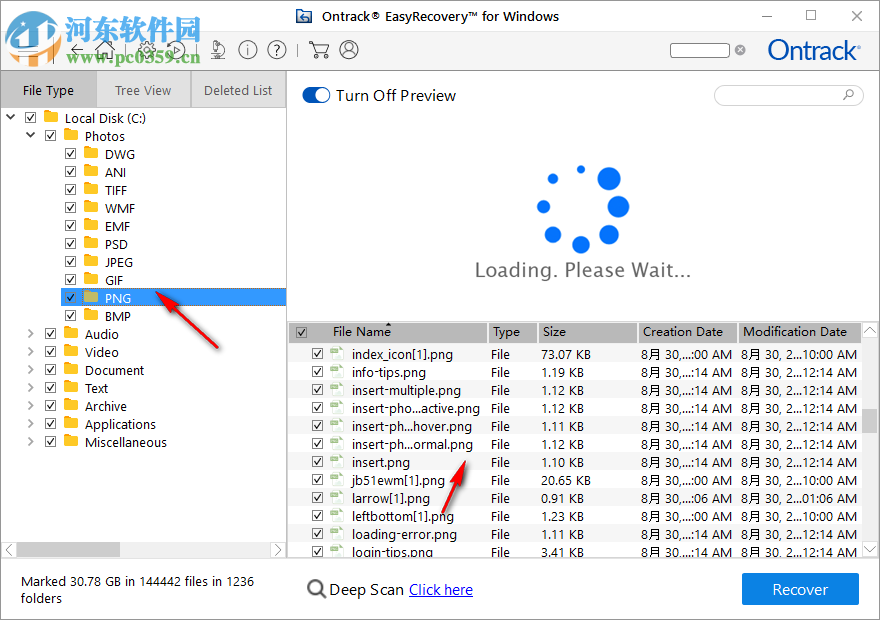Expand the Applications tree node
This screenshot has height=620, width=880.
click(30, 423)
